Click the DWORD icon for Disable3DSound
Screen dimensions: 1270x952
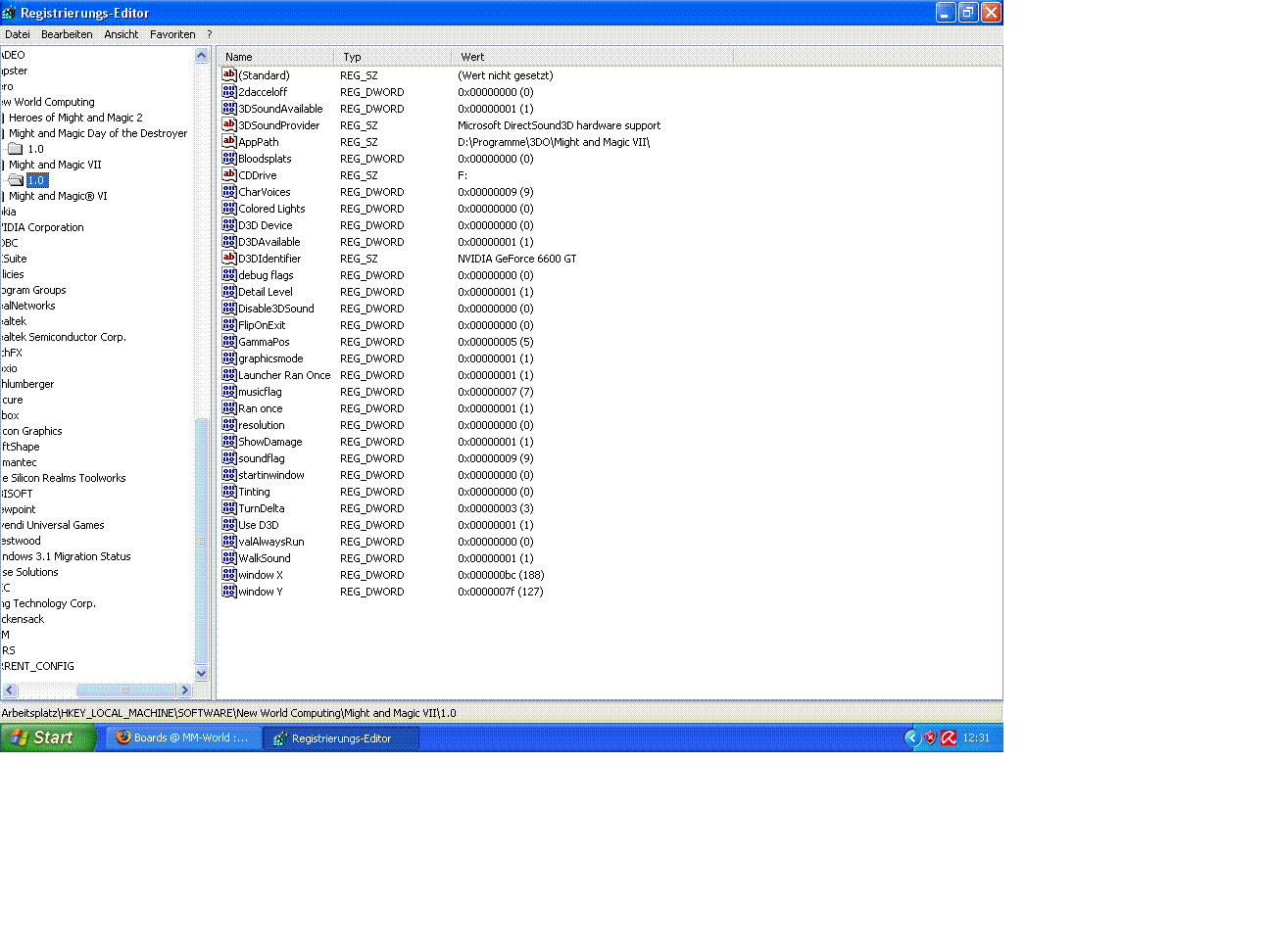[x=229, y=308]
